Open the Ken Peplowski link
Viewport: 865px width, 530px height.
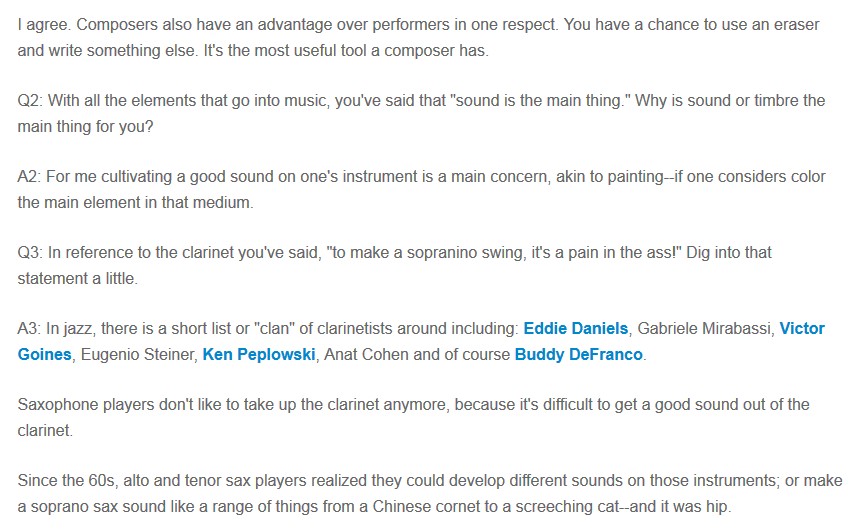[259, 355]
